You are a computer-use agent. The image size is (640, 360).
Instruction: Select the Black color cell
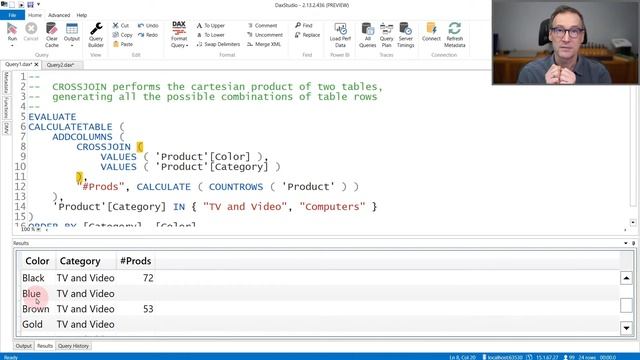[x=33, y=278]
